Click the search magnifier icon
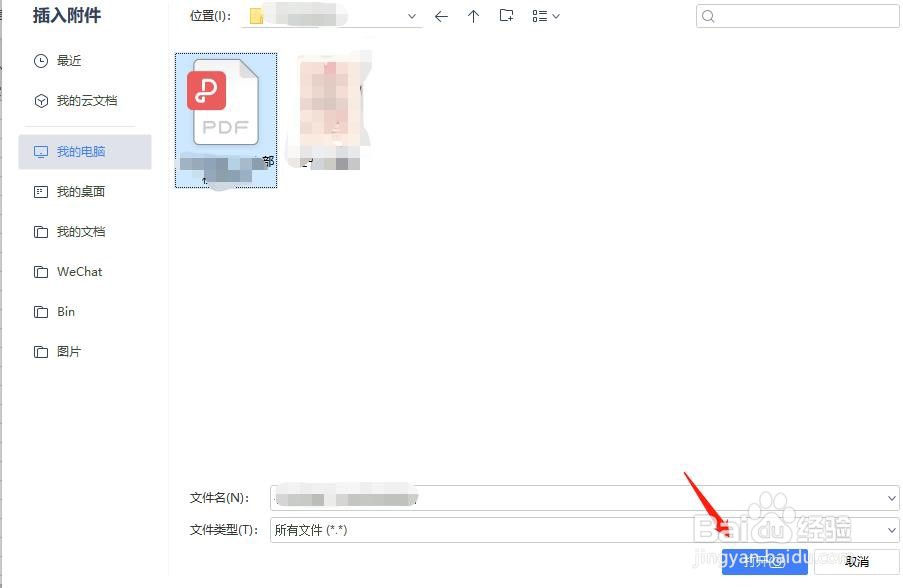The height and width of the screenshot is (588, 903). point(707,16)
